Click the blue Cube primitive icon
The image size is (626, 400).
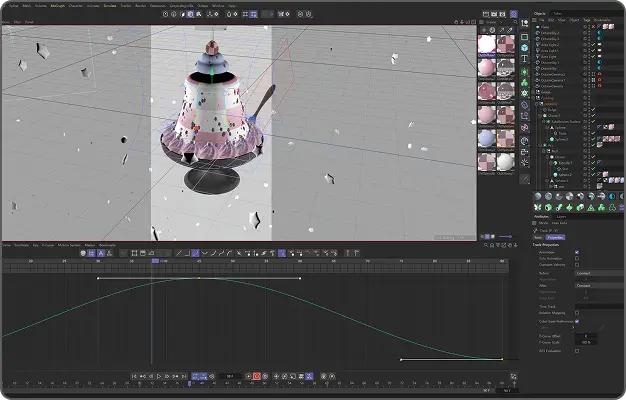point(525,48)
